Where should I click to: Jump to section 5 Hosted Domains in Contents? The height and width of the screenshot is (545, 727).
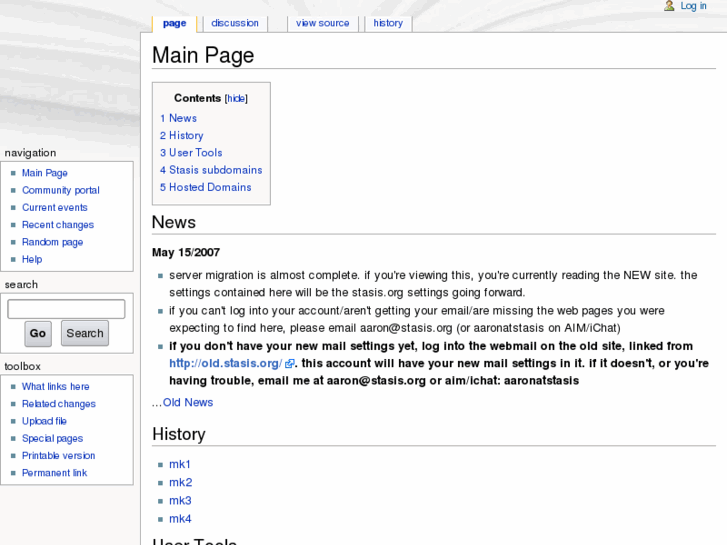(x=205, y=187)
